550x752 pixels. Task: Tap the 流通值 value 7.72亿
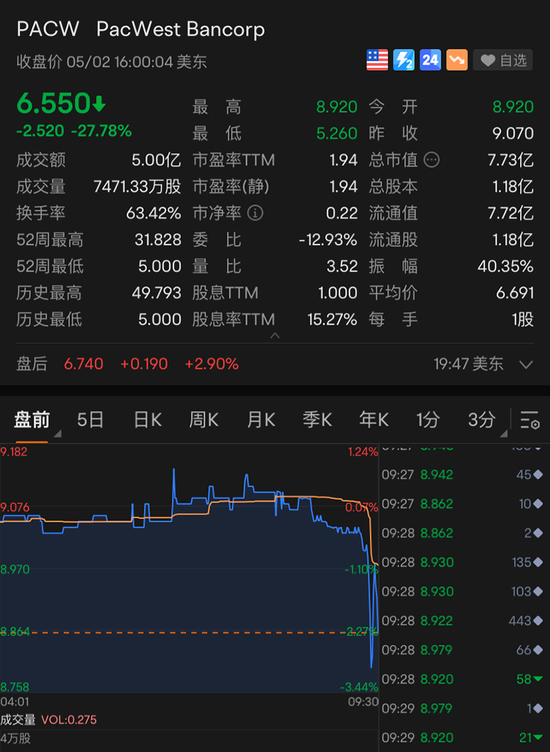pos(510,213)
